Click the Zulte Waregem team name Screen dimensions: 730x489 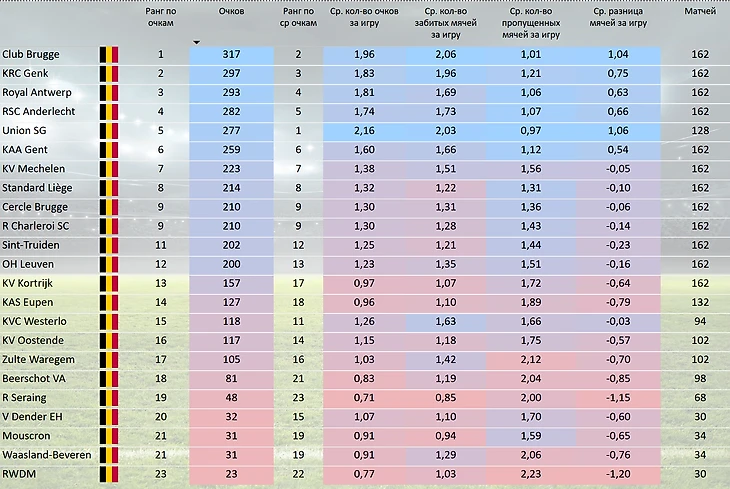tap(38, 359)
